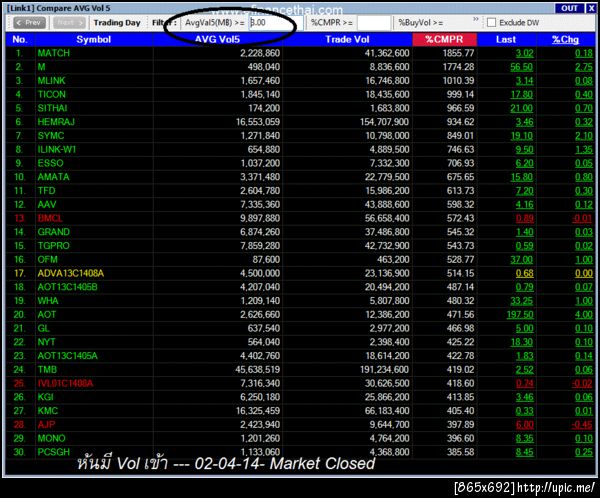Click Last price 56.50 for M

522,67
